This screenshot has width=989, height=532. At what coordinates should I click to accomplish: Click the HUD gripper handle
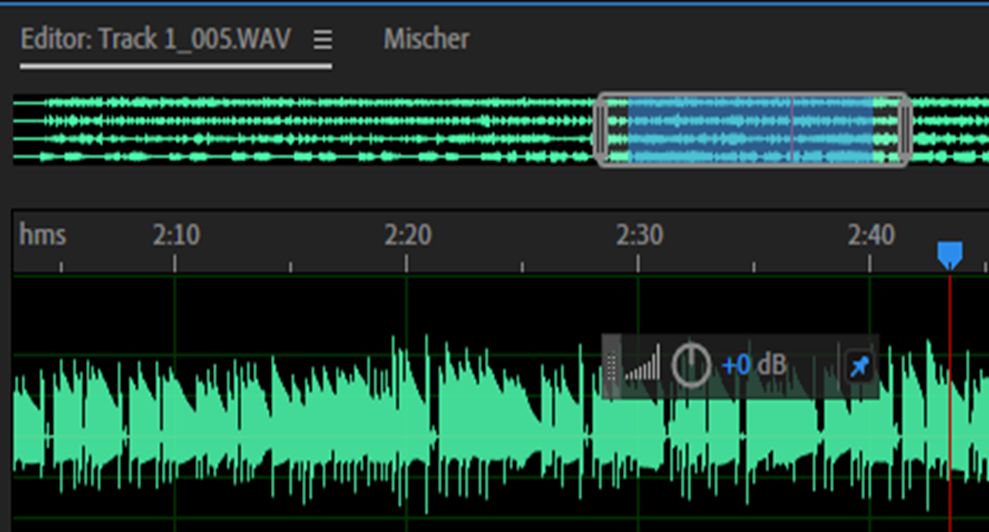[x=611, y=366]
